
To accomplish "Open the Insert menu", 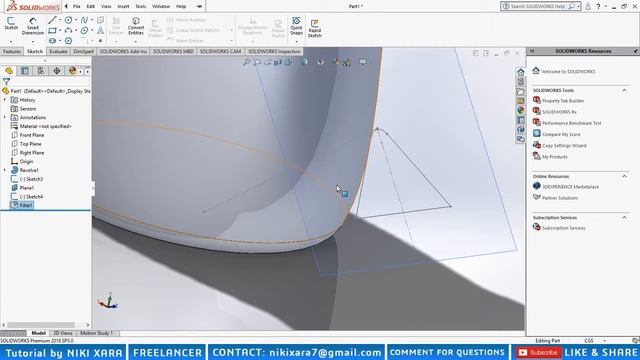I will [x=123, y=7].
